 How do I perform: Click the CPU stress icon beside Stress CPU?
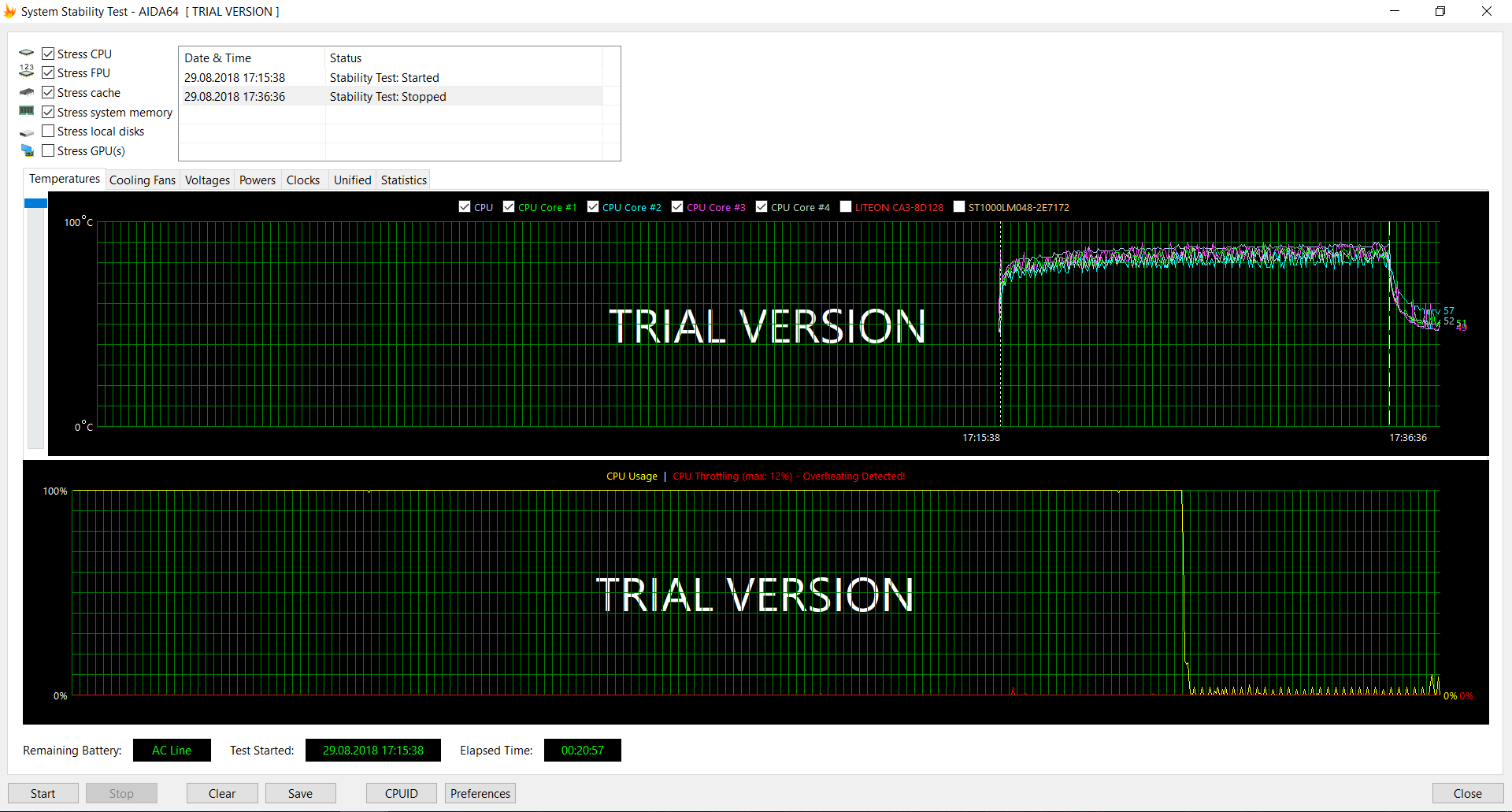27,54
